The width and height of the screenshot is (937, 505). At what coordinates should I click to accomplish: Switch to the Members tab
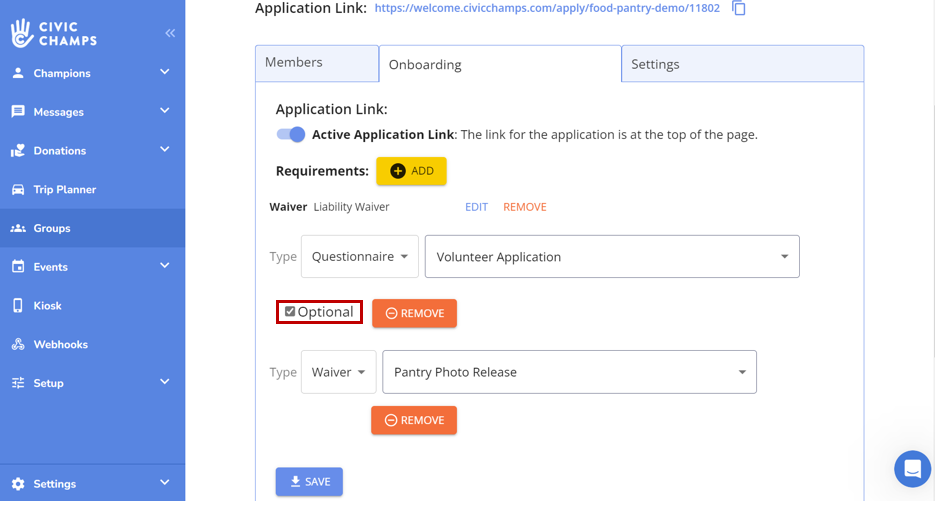pyautogui.click(x=316, y=63)
